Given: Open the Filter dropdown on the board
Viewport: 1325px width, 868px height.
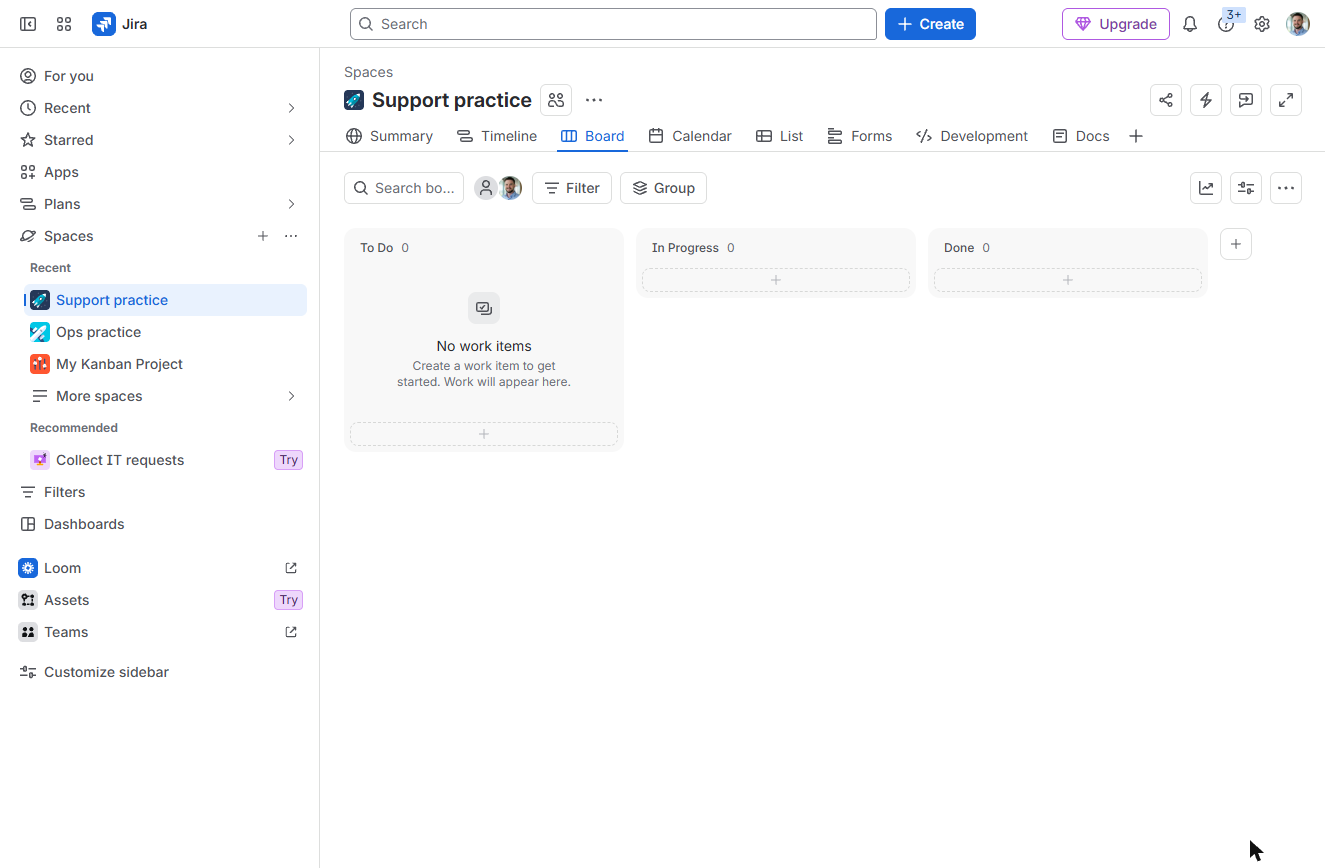Looking at the screenshot, I should click(572, 188).
